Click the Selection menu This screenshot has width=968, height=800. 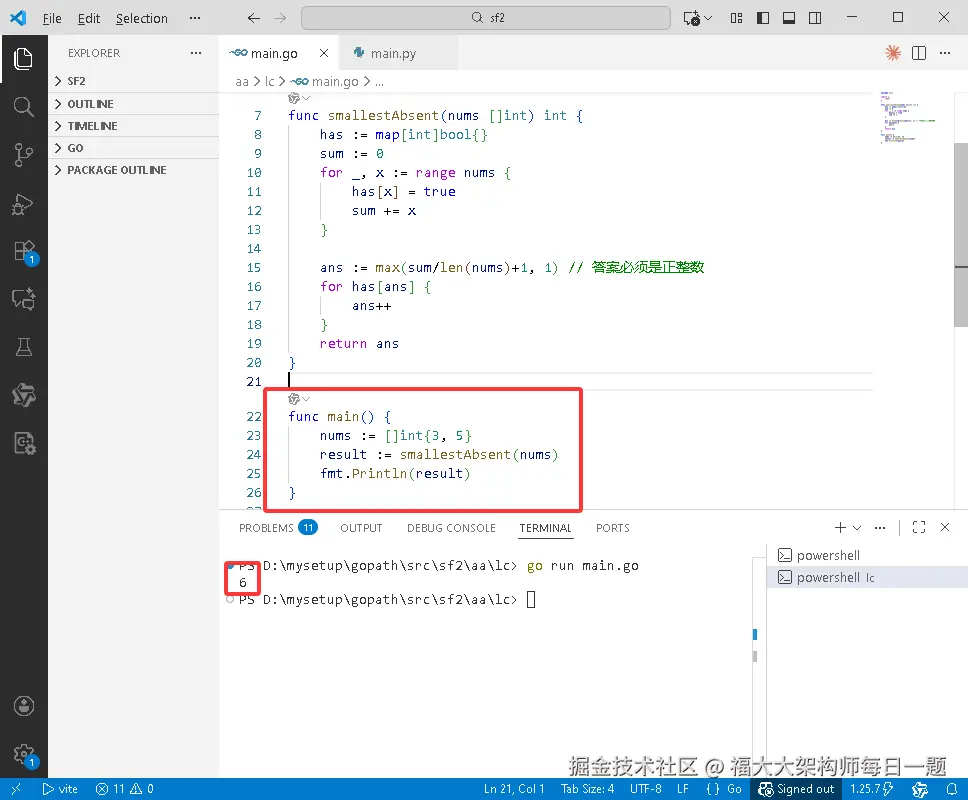coord(141,19)
